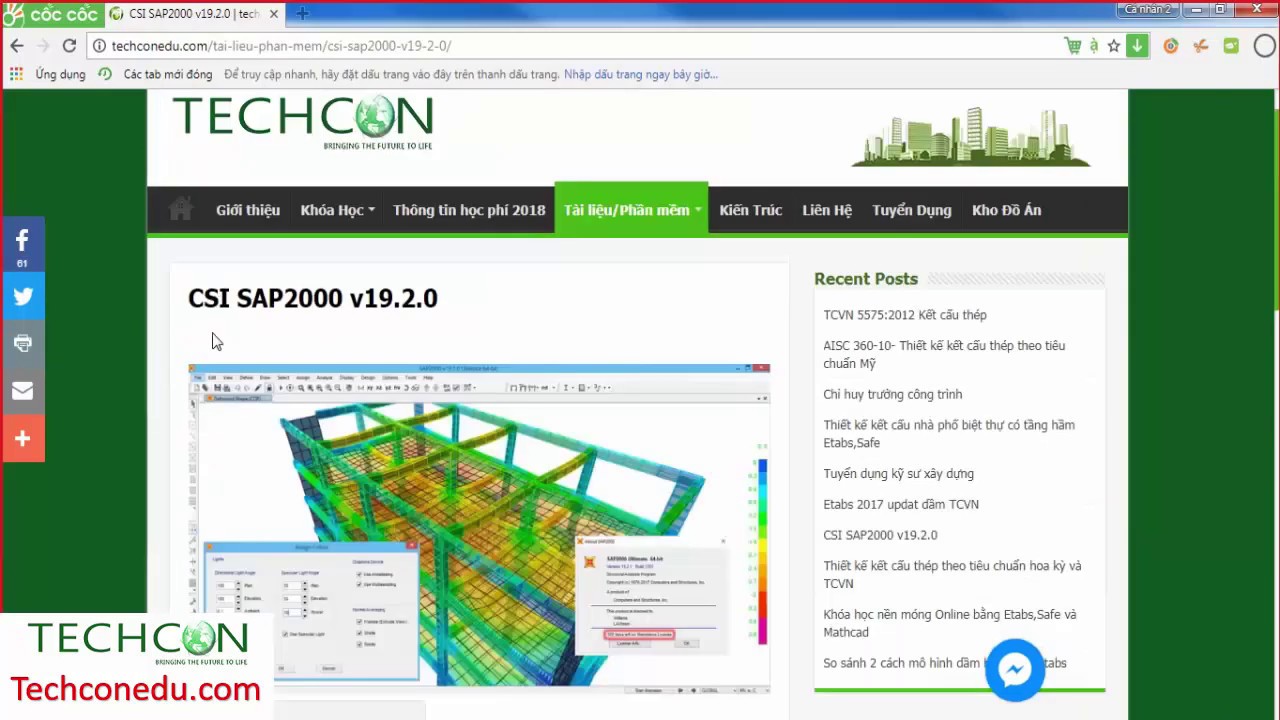
Task: Share on Facebook sidebar button
Action: coord(22,245)
